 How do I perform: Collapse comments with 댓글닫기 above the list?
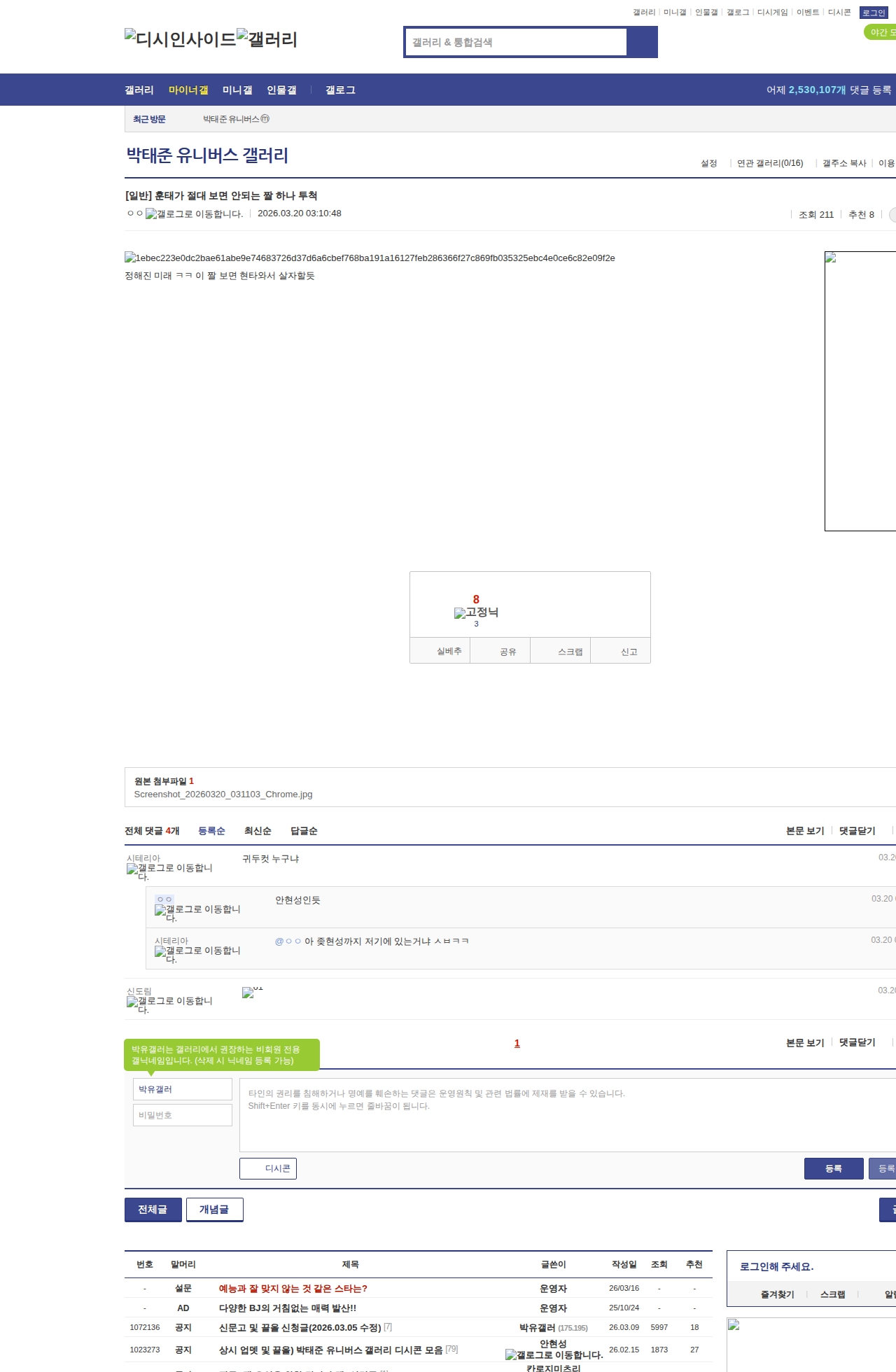(857, 831)
